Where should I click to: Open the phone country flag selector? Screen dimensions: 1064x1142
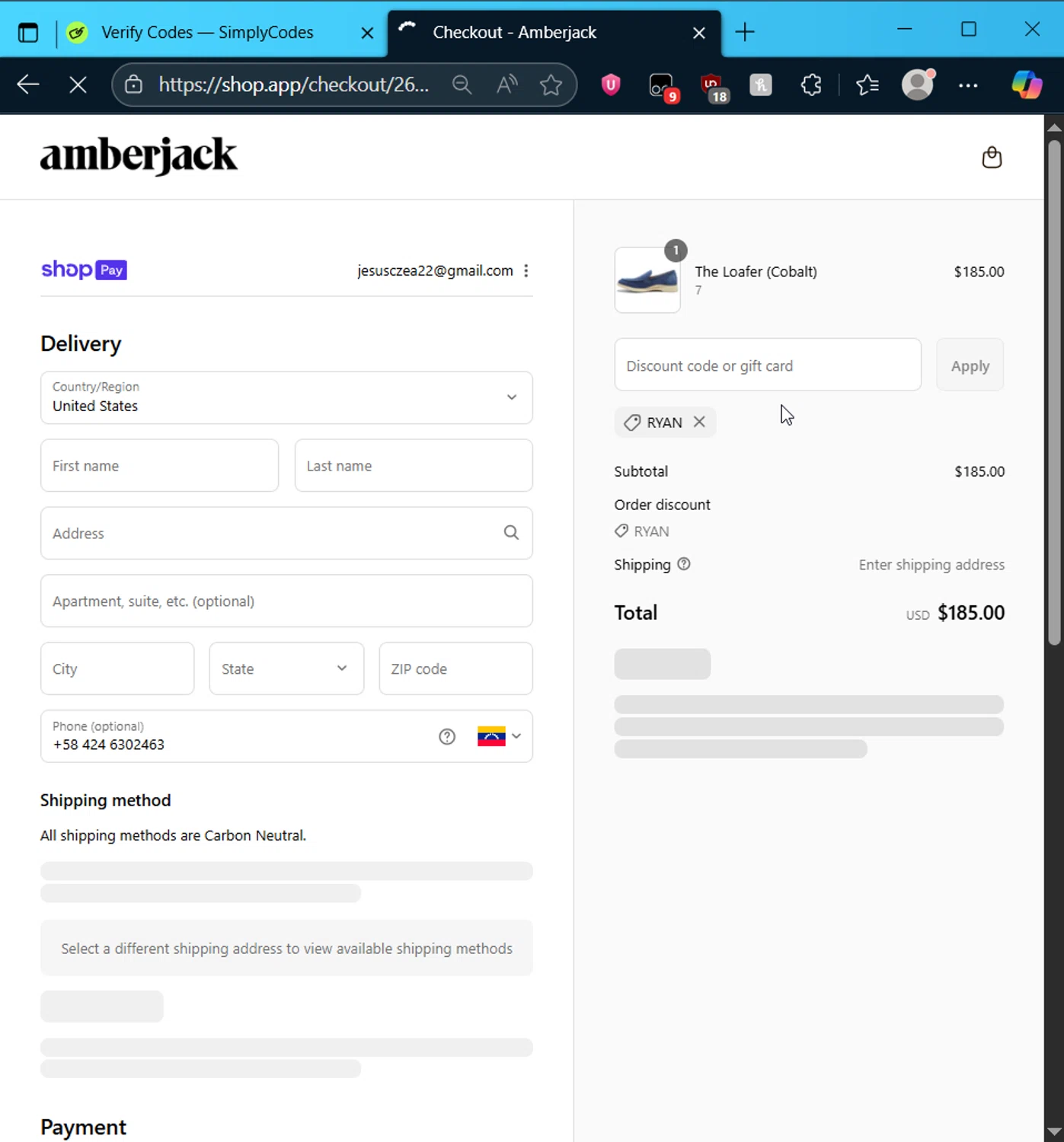click(499, 736)
